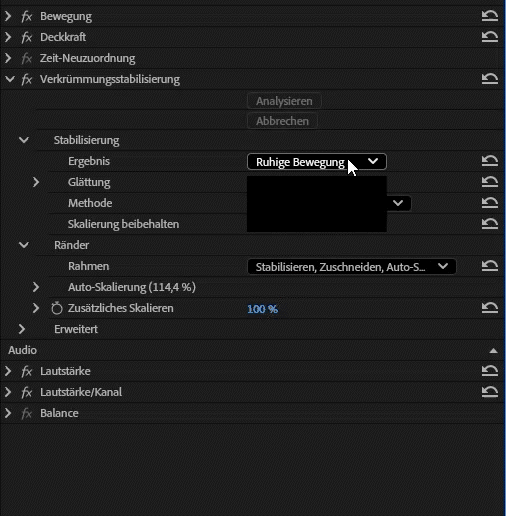Select the Bewegung effect name
This screenshot has width=506, height=516.
pyautogui.click(x=66, y=16)
